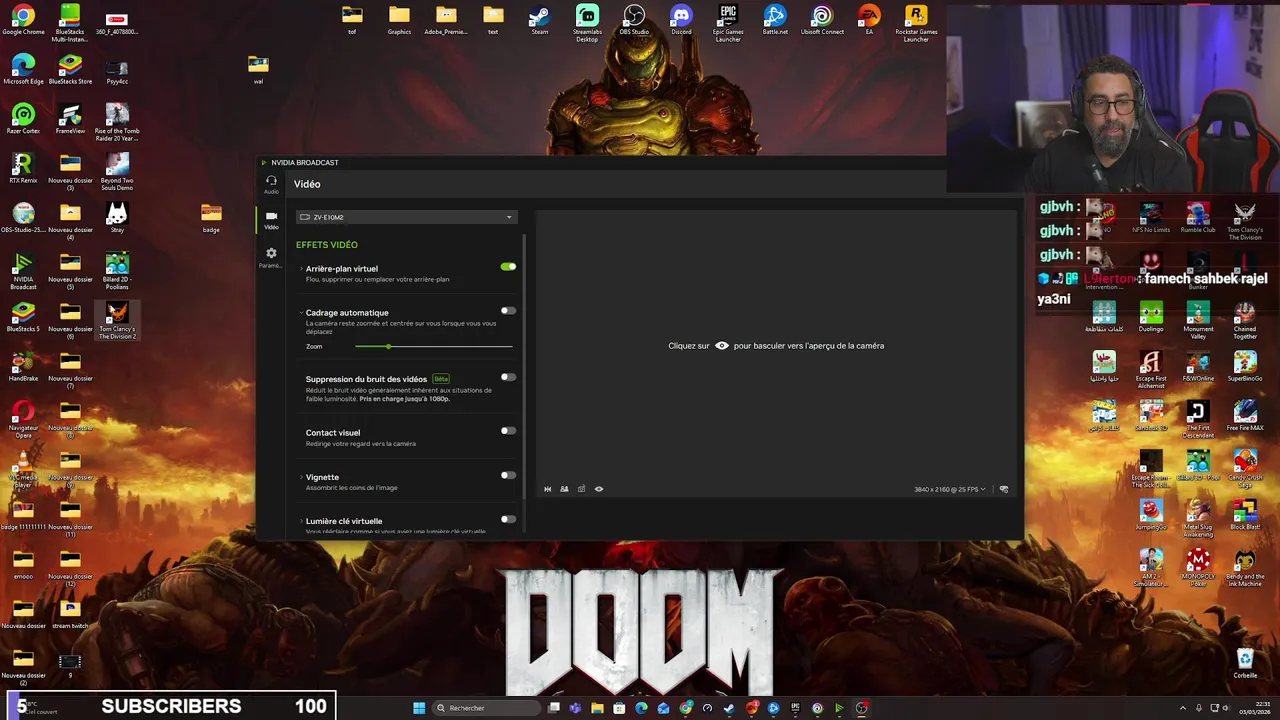
Task: Click the compare split-view icon under preview
Action: click(547, 489)
